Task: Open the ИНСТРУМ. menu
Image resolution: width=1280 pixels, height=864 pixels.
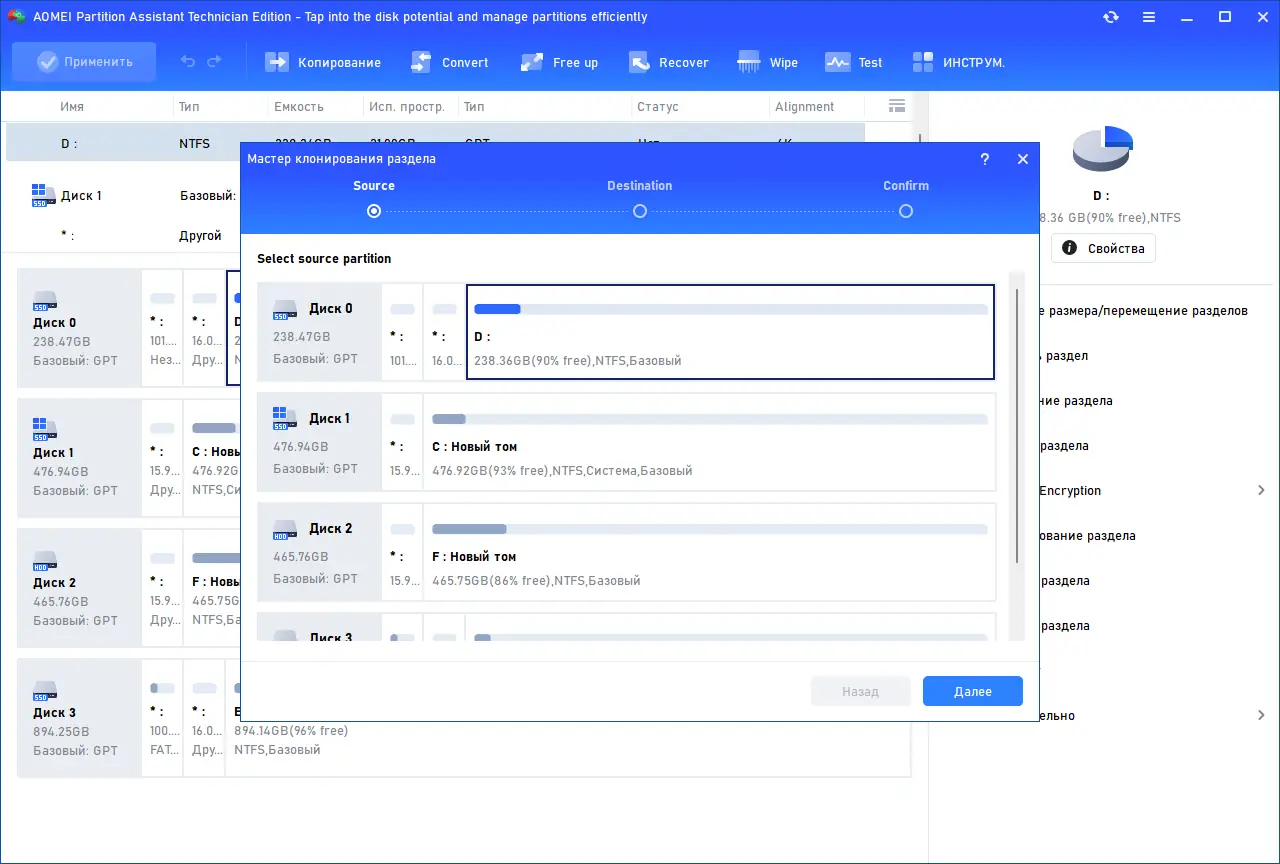Action: 958,62
